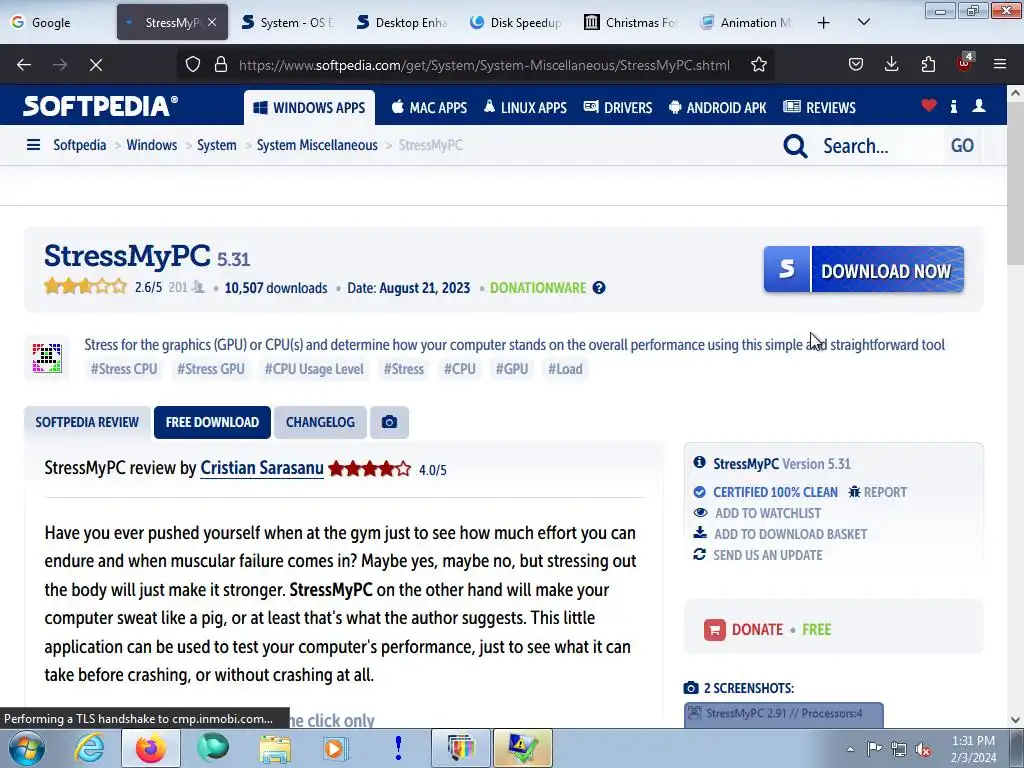The height and width of the screenshot is (768, 1024).
Task: Open the Firefox downloads panel
Action: coord(891,64)
